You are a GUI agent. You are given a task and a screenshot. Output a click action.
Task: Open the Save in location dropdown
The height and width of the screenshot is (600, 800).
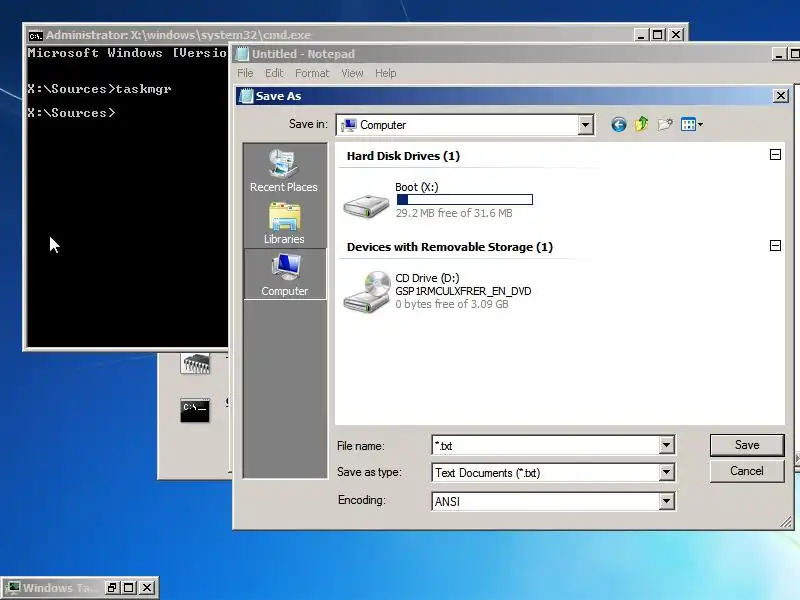coord(585,125)
